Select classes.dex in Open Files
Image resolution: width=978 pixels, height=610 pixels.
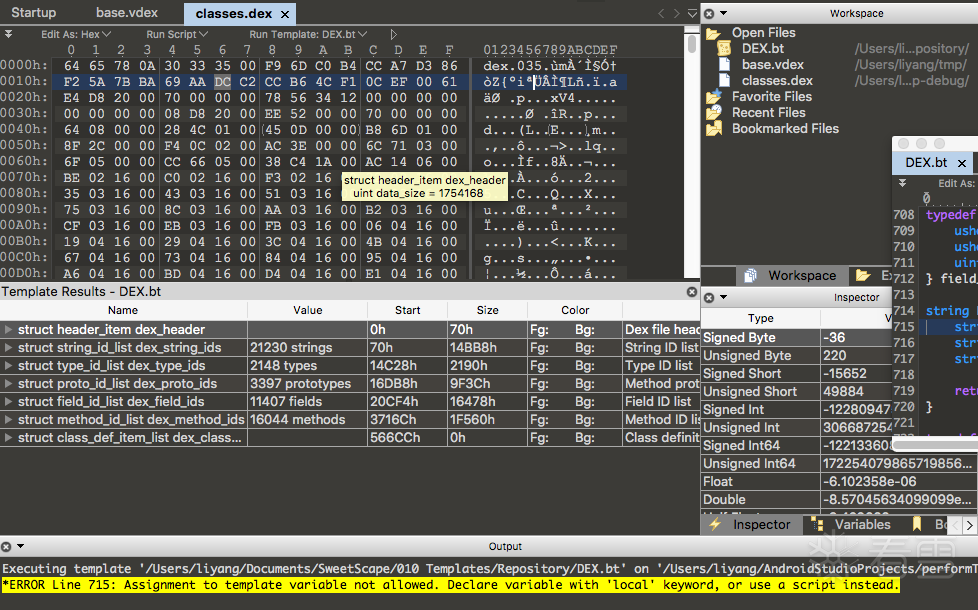click(777, 81)
